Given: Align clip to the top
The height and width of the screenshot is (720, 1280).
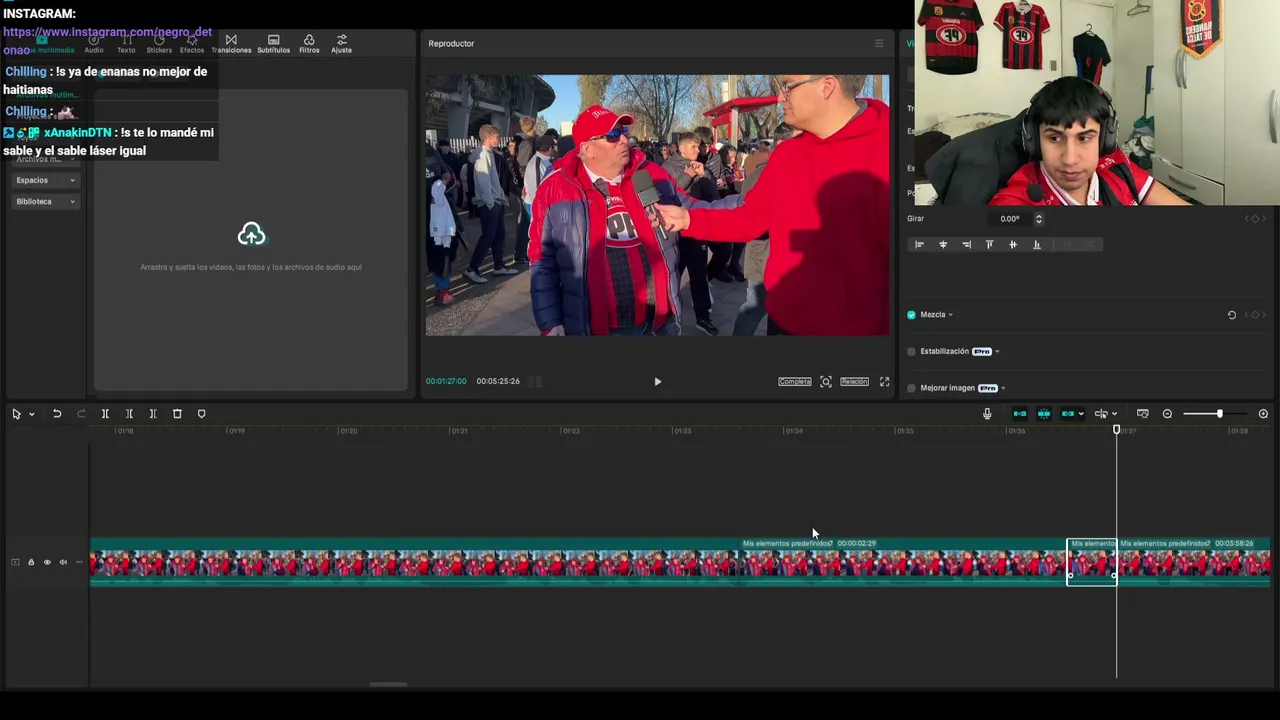Looking at the screenshot, I should 990,244.
